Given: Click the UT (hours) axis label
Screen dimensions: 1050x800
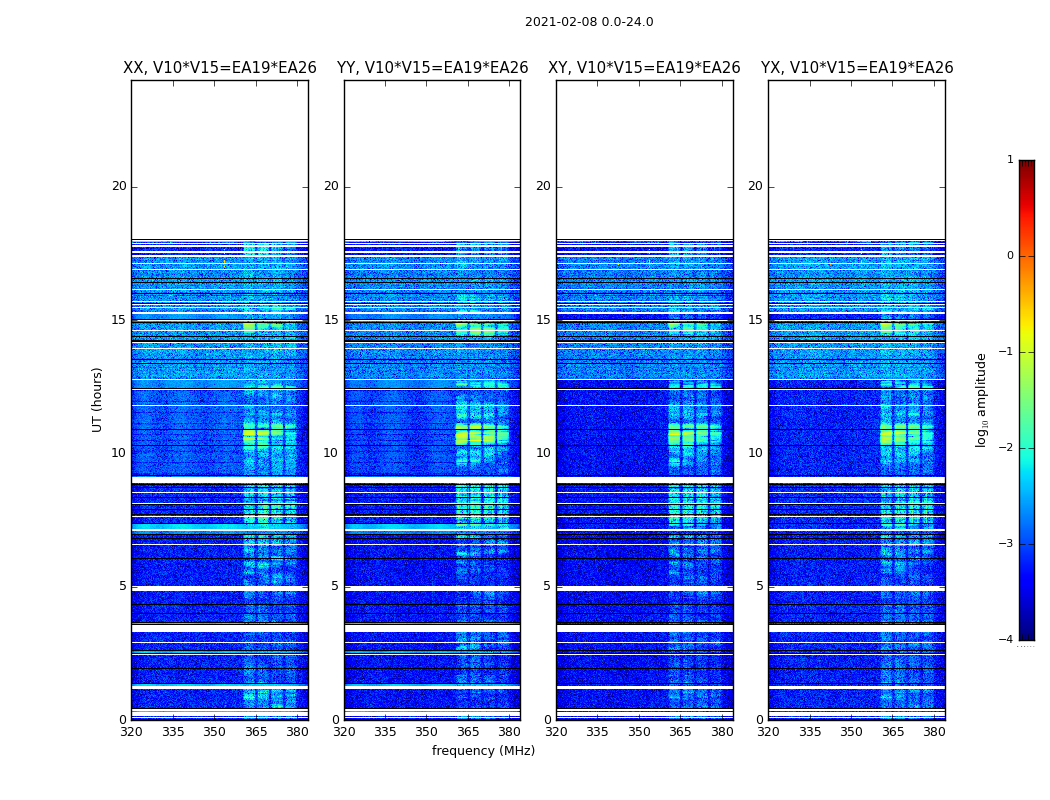Looking at the screenshot, I should coord(97,400).
